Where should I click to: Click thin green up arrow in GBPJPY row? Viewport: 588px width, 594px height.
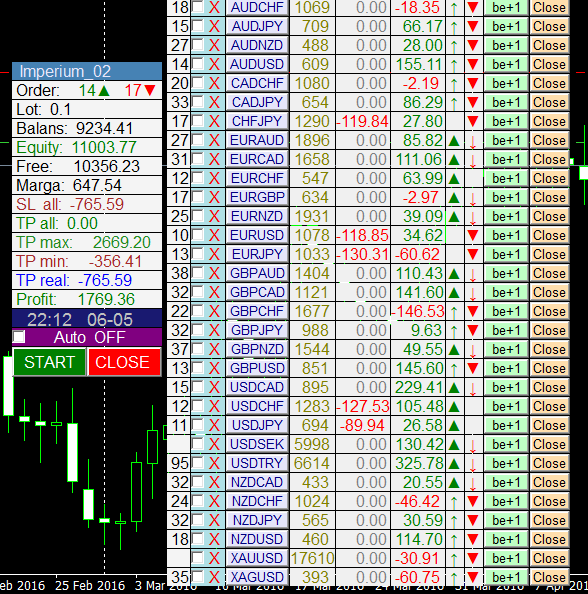pyautogui.click(x=454, y=331)
